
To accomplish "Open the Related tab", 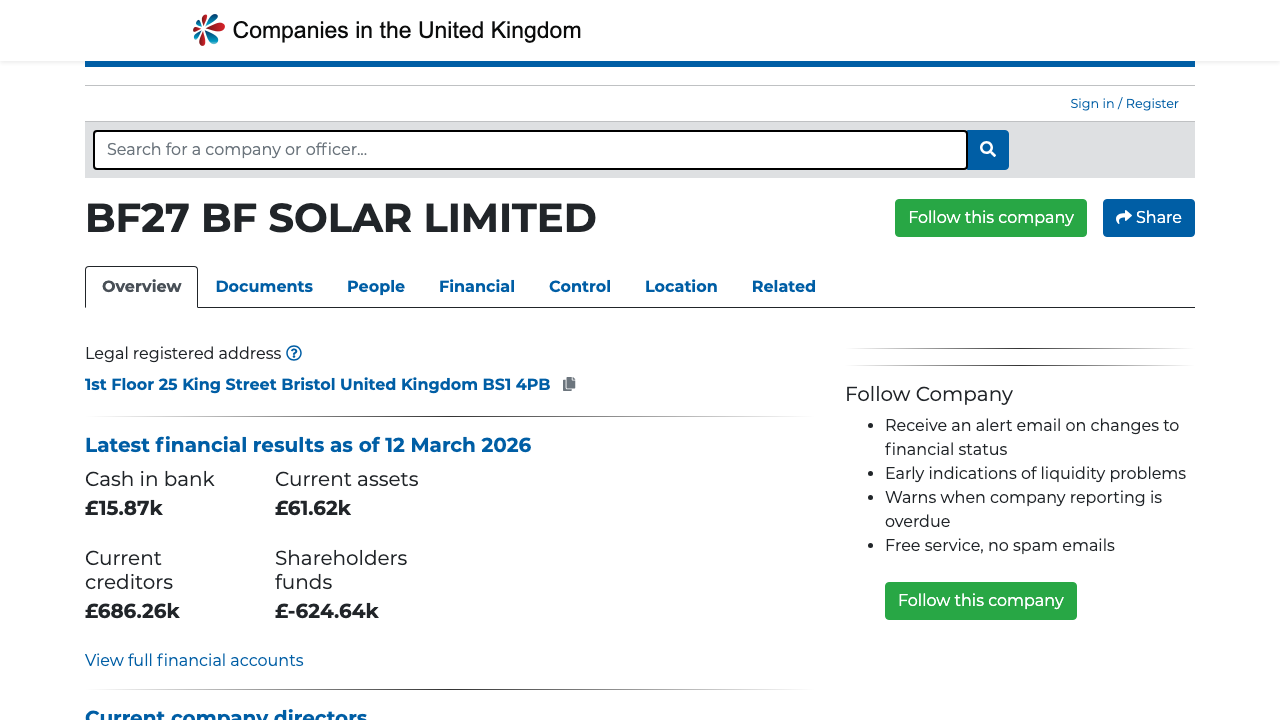I will coord(784,287).
